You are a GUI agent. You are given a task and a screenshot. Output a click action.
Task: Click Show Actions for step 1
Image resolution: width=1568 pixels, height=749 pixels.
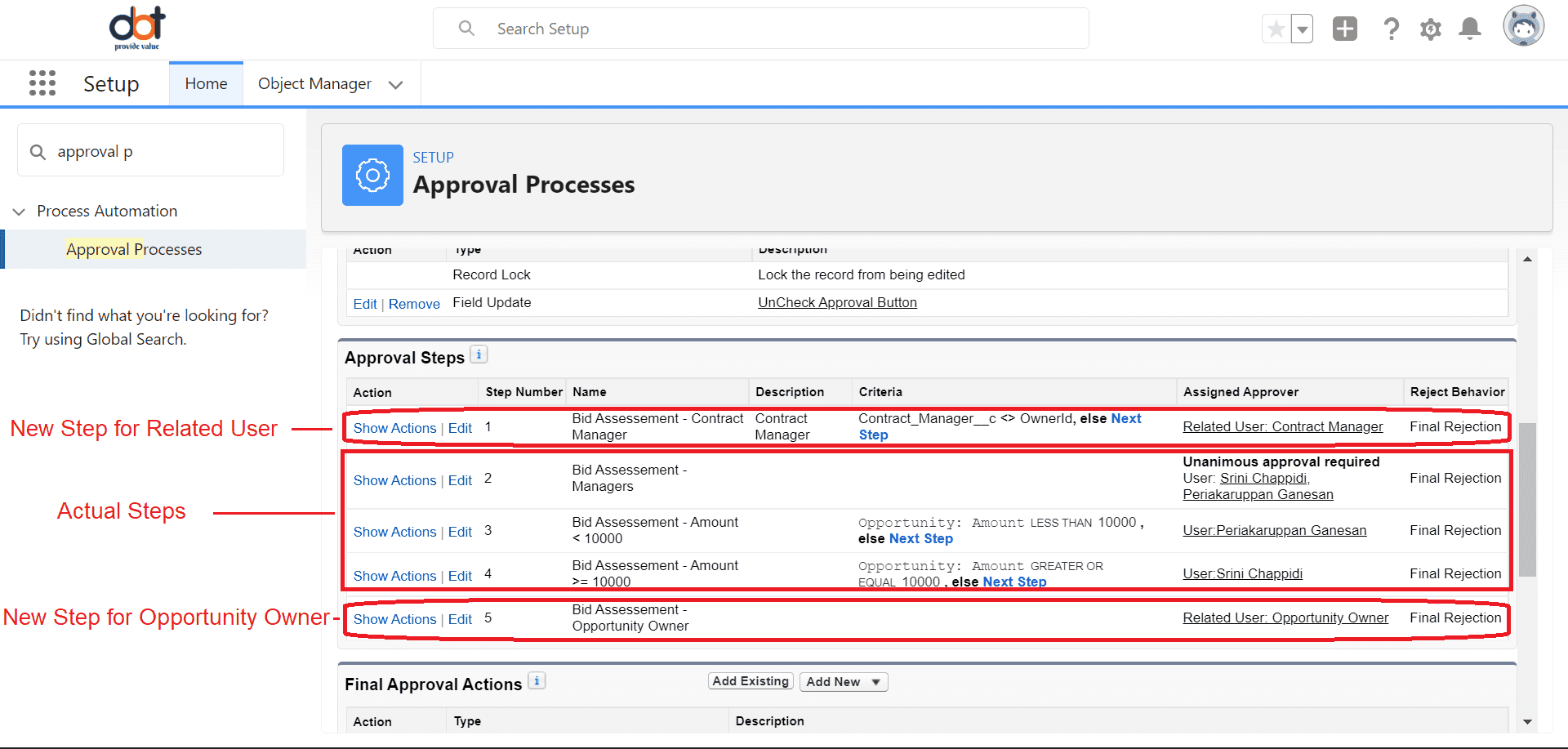(x=394, y=428)
